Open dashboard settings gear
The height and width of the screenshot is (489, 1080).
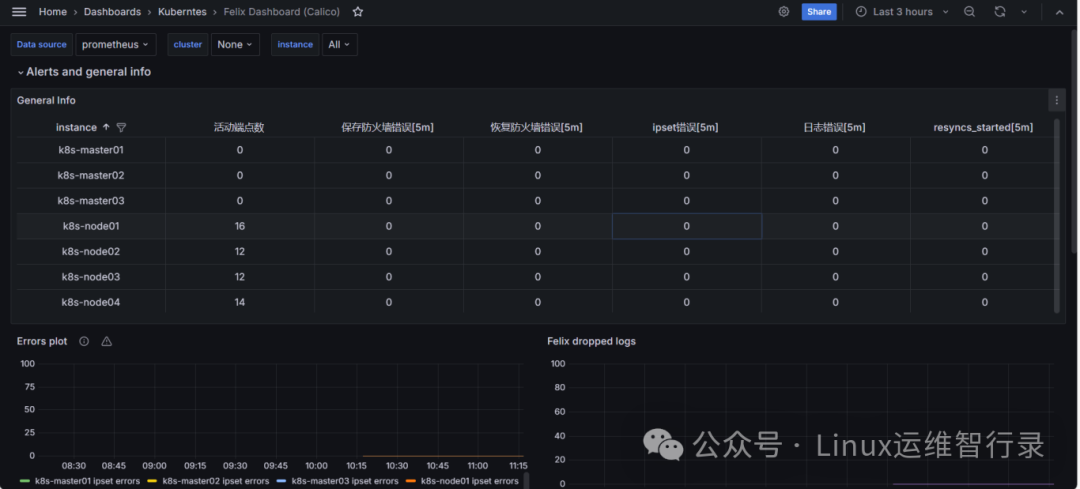click(783, 12)
